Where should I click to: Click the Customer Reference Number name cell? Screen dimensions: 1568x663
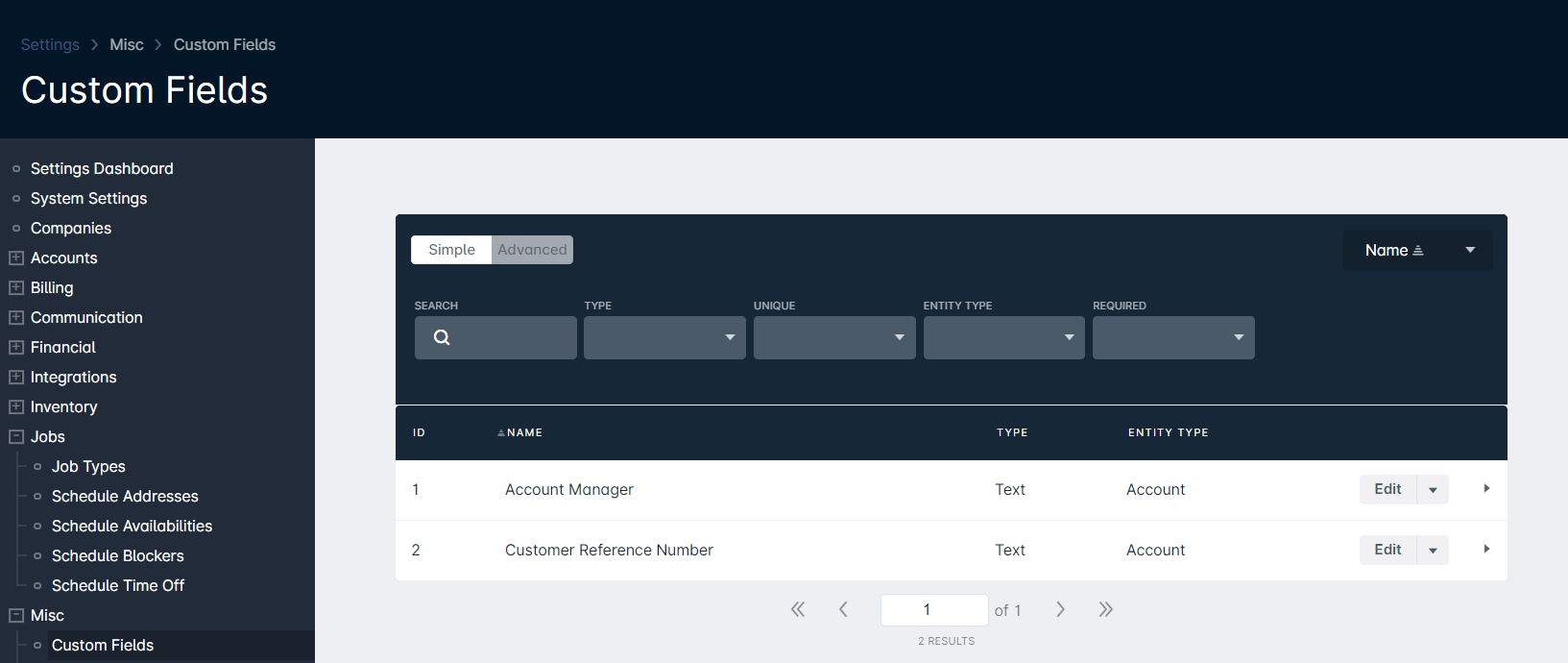pyautogui.click(x=609, y=550)
